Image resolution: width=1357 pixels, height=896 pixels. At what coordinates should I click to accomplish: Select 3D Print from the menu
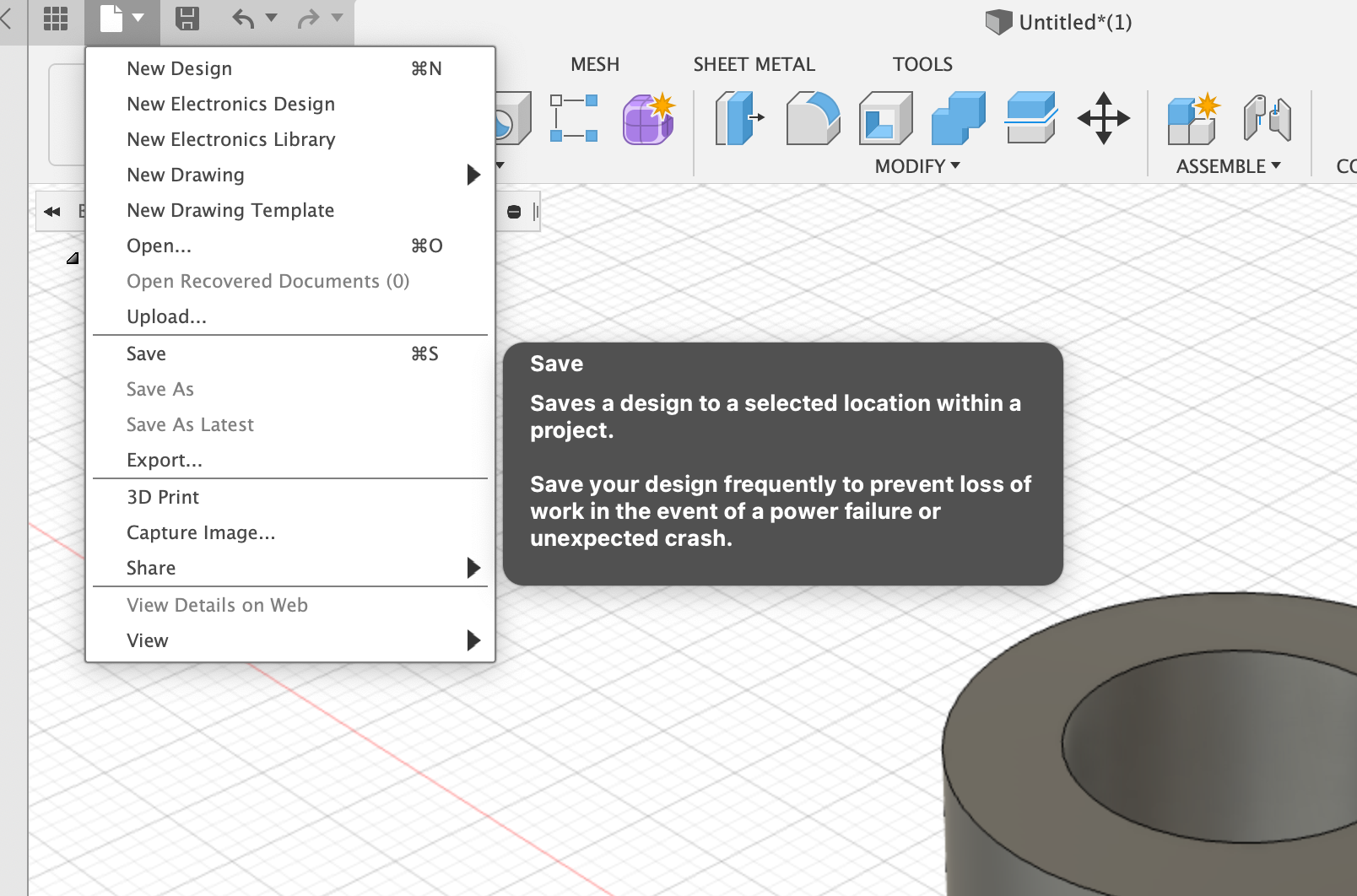(163, 496)
